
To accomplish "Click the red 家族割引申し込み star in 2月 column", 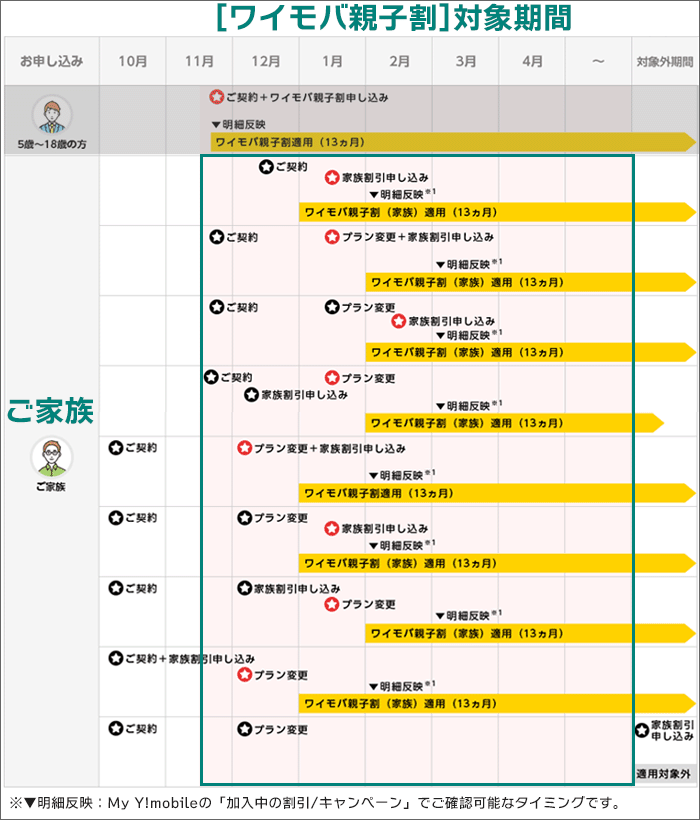I will click(398, 321).
